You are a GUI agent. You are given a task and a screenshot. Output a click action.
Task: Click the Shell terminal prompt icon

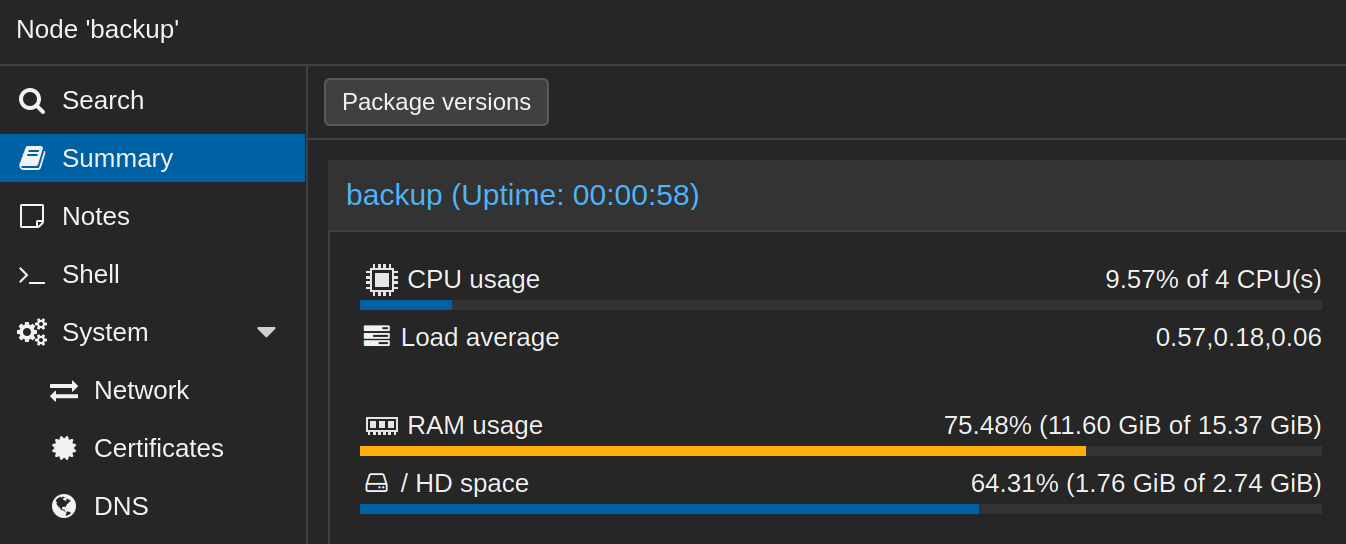pos(32,275)
